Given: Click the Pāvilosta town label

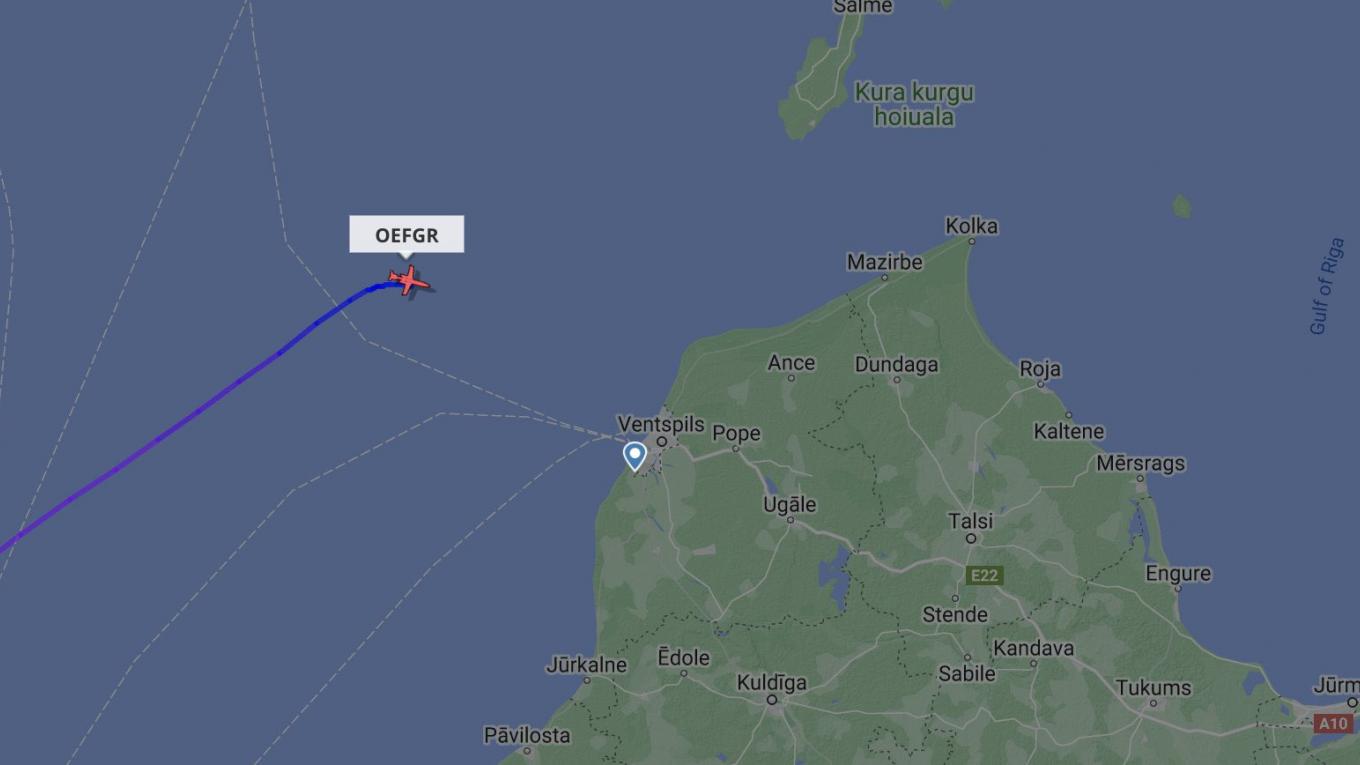Looking at the screenshot, I should point(527,735).
